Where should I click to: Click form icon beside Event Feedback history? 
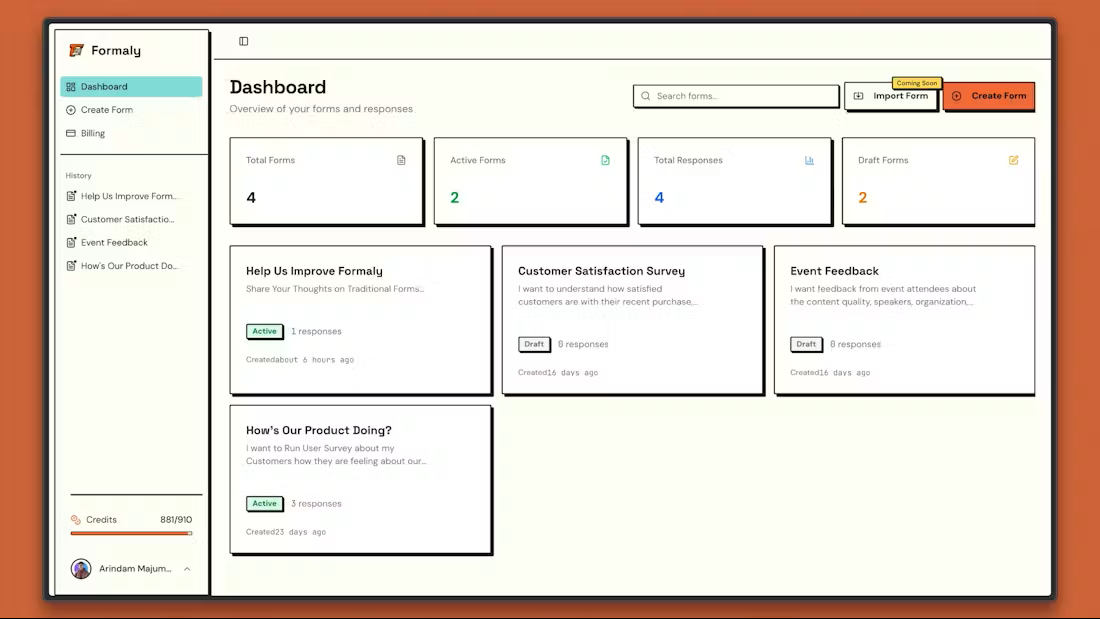pos(71,242)
